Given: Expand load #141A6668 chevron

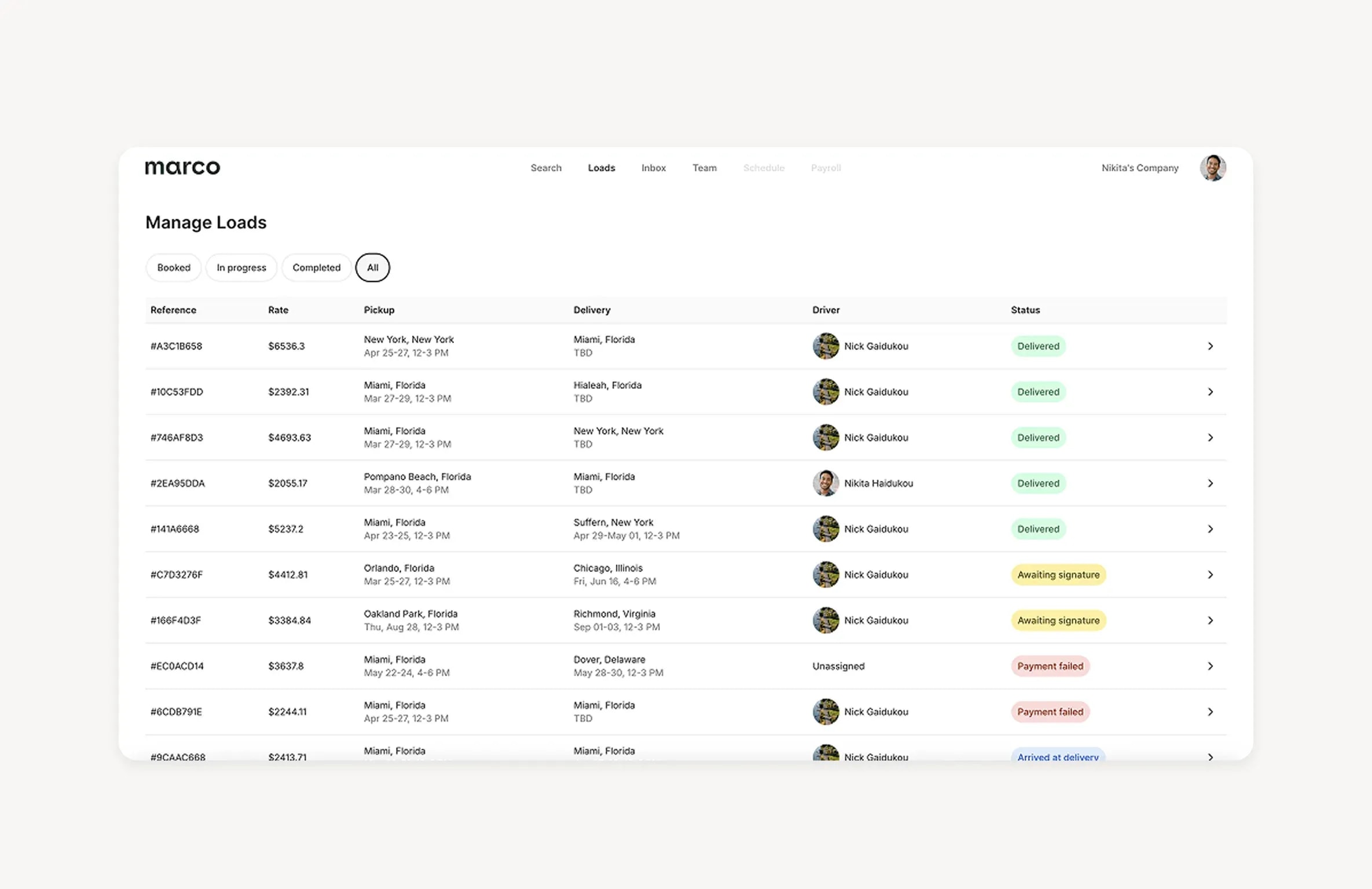Looking at the screenshot, I should (x=1210, y=529).
